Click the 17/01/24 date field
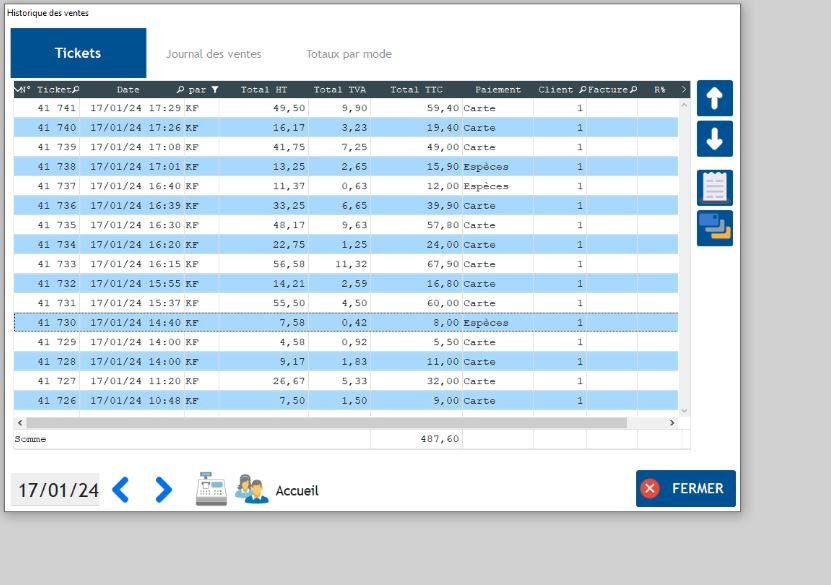The image size is (831, 585). pos(58,490)
